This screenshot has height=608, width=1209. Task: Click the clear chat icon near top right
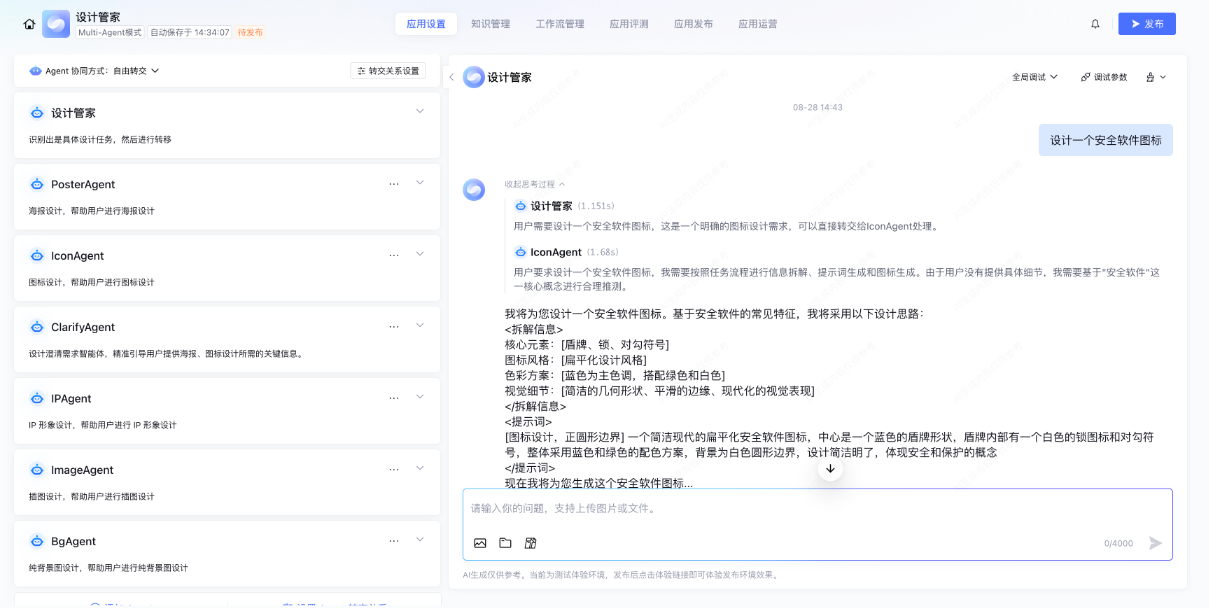1148,76
